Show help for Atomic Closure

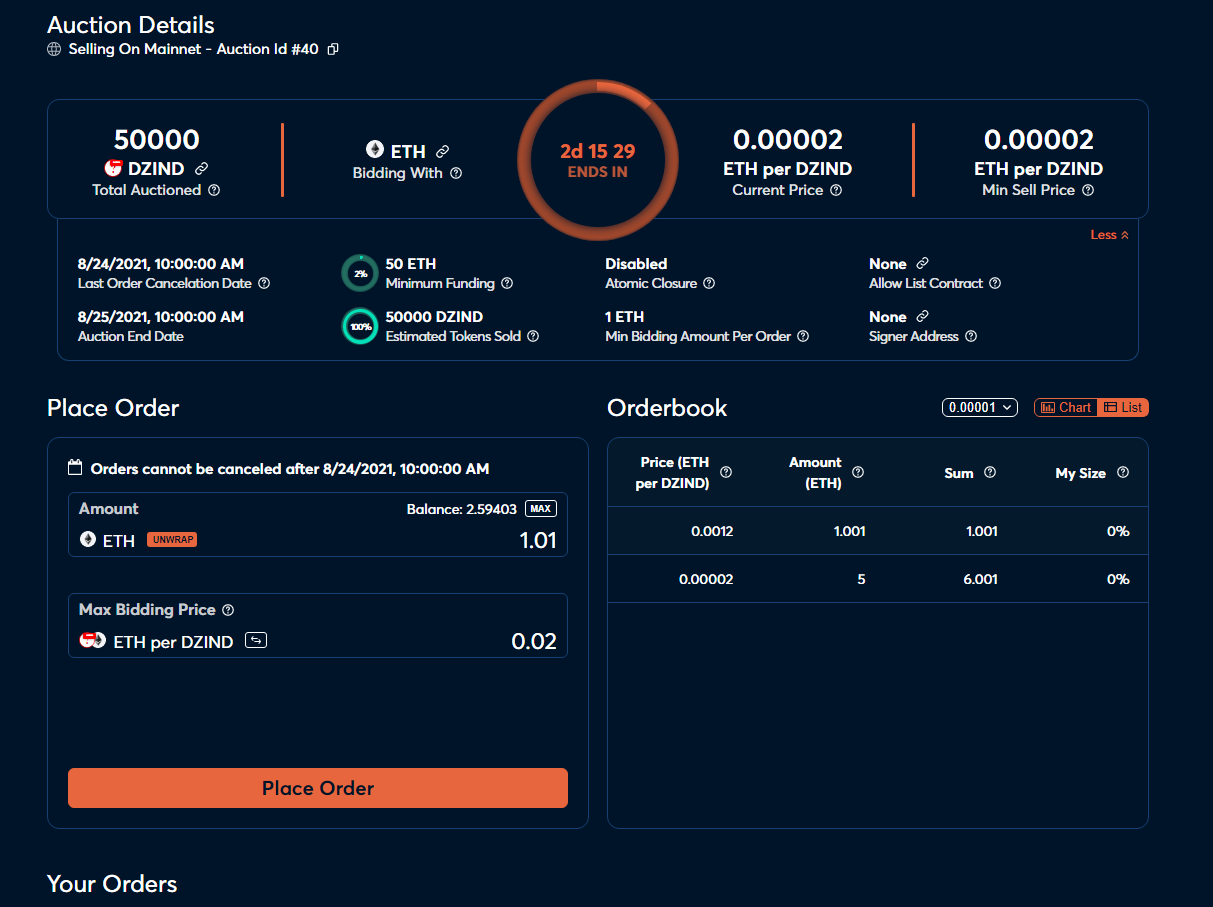(x=709, y=283)
